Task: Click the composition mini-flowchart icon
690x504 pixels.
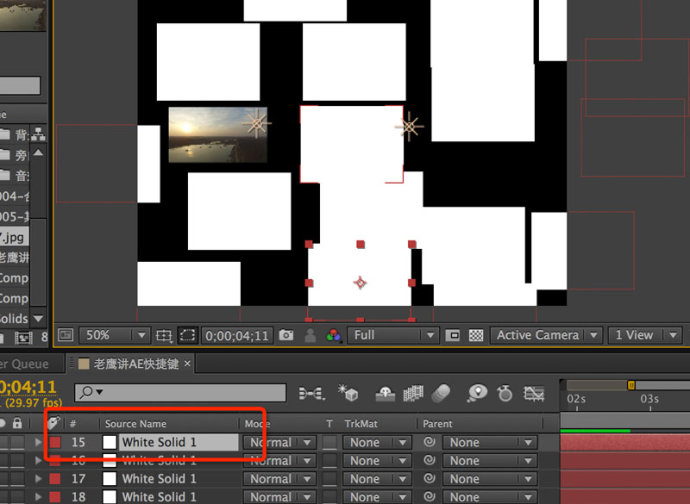Action: click(x=312, y=393)
